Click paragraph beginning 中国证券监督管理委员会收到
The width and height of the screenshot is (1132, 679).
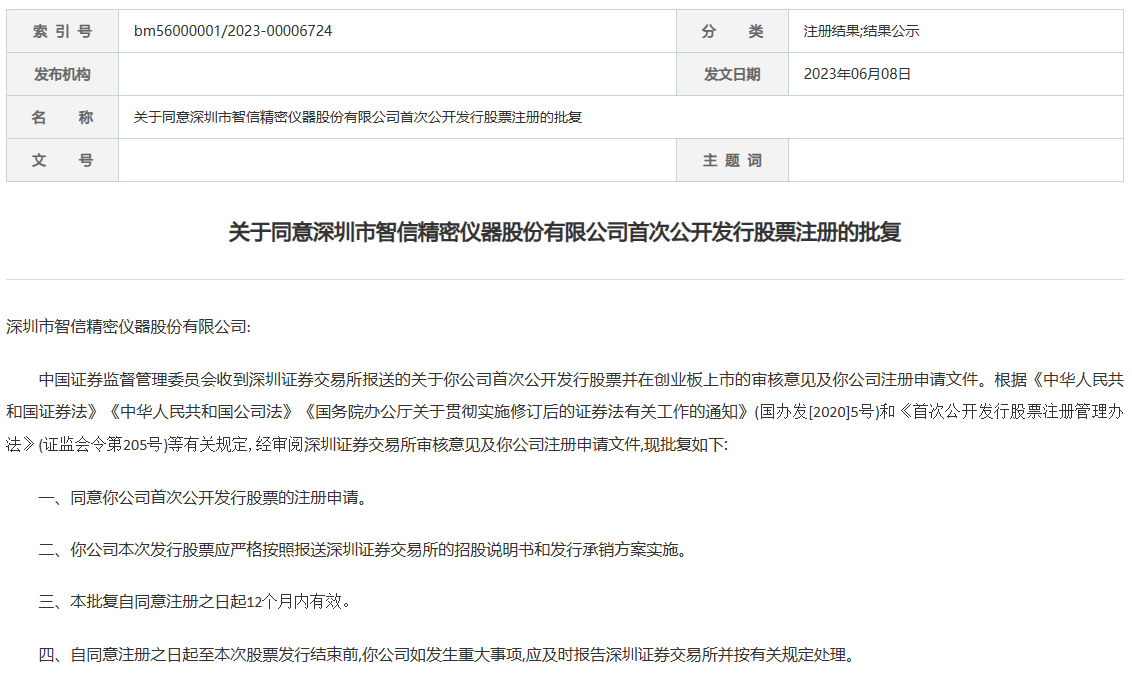(565, 412)
